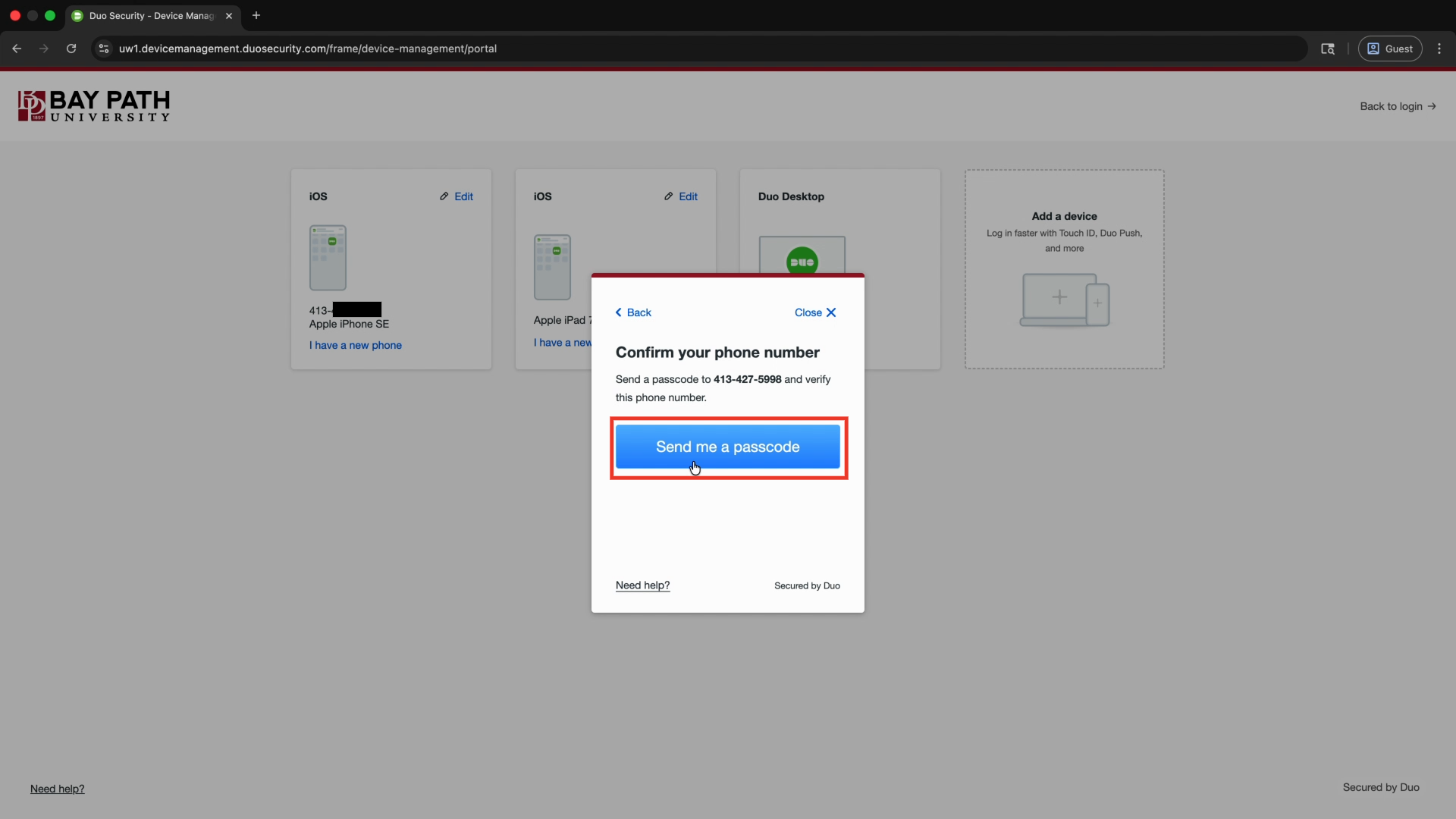Click the Confirm your phone number heading
1456x819 pixels.
point(717,353)
